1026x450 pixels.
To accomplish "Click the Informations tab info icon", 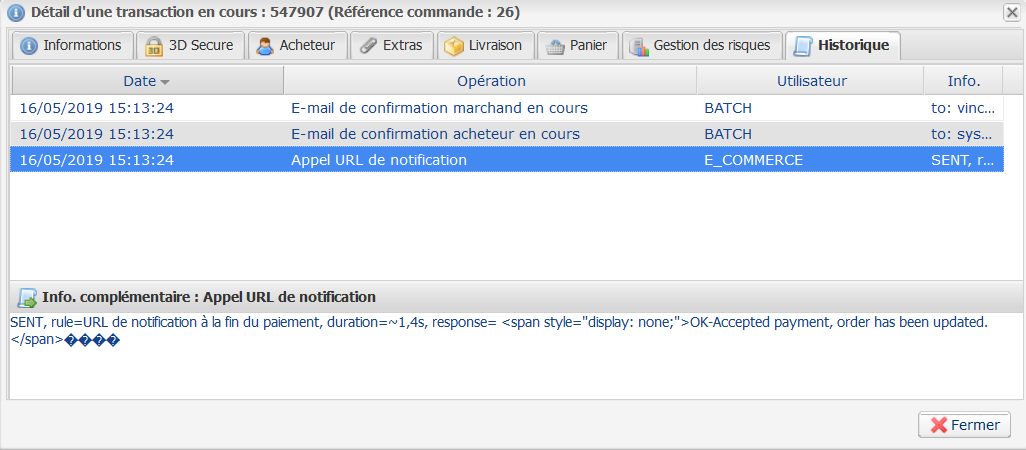I will pyautogui.click(x=29, y=46).
